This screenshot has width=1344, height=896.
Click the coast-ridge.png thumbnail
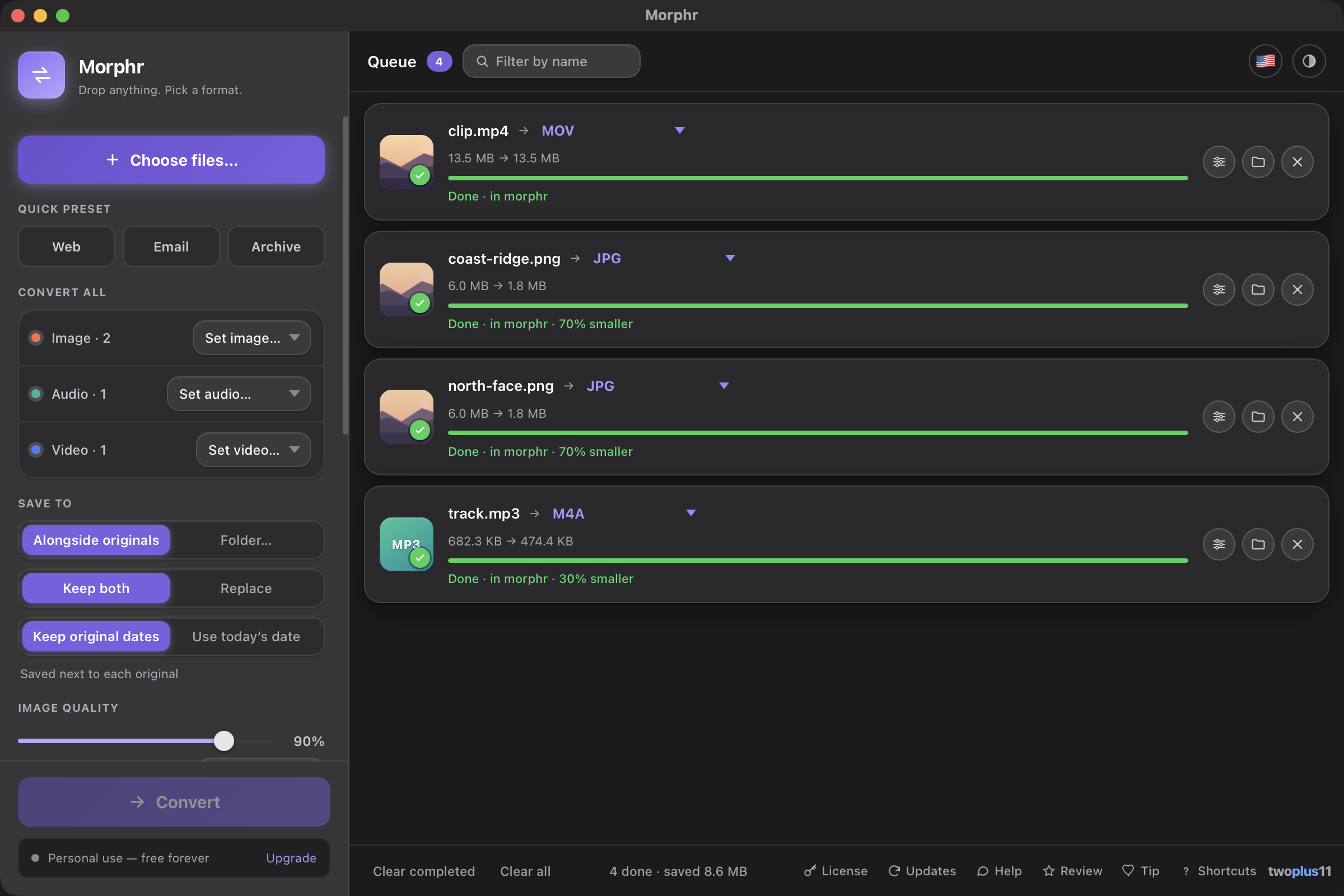[x=407, y=289]
